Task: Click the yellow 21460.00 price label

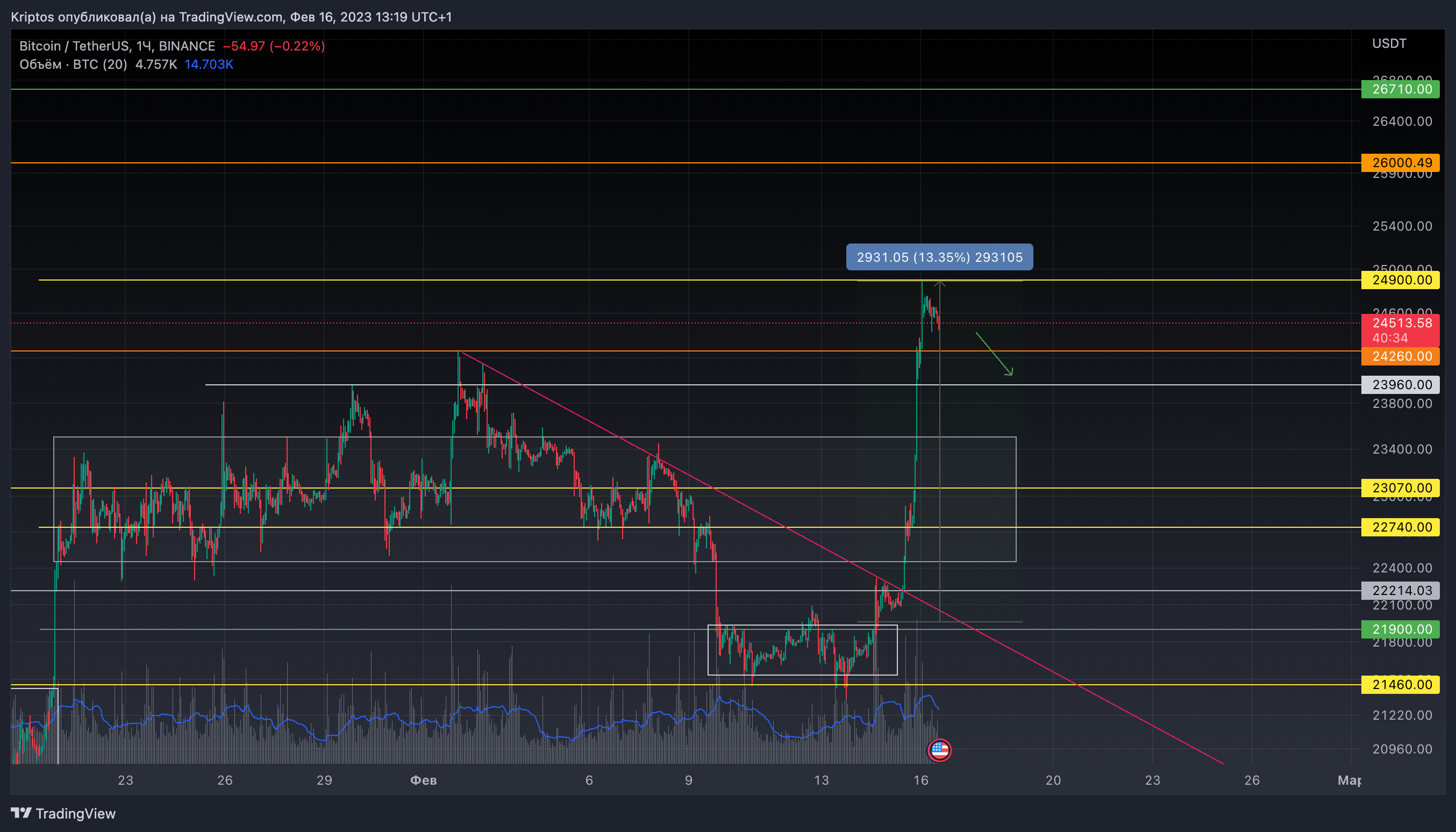Action: coord(1400,685)
